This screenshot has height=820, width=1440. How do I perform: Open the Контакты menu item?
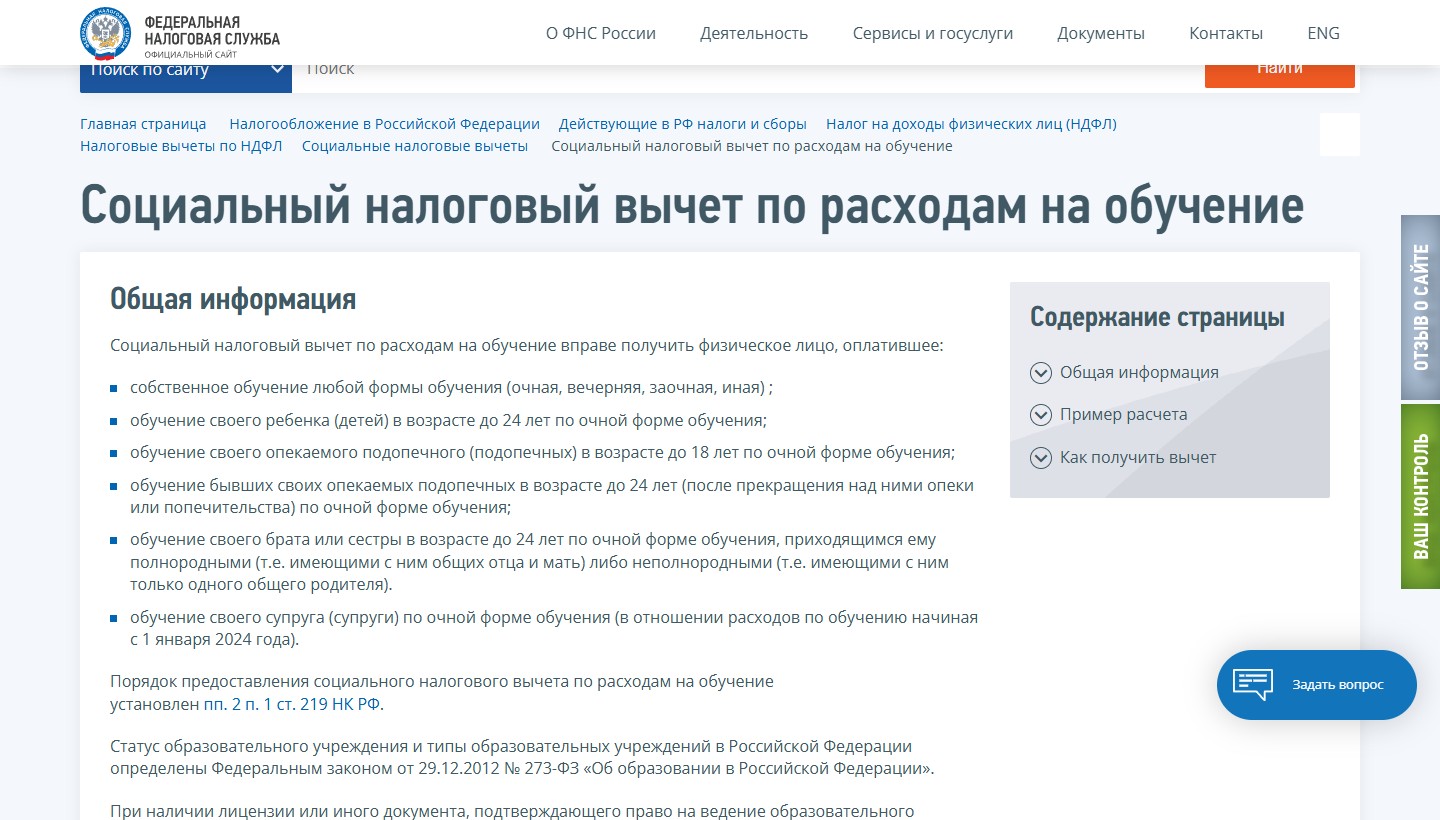coord(1226,33)
